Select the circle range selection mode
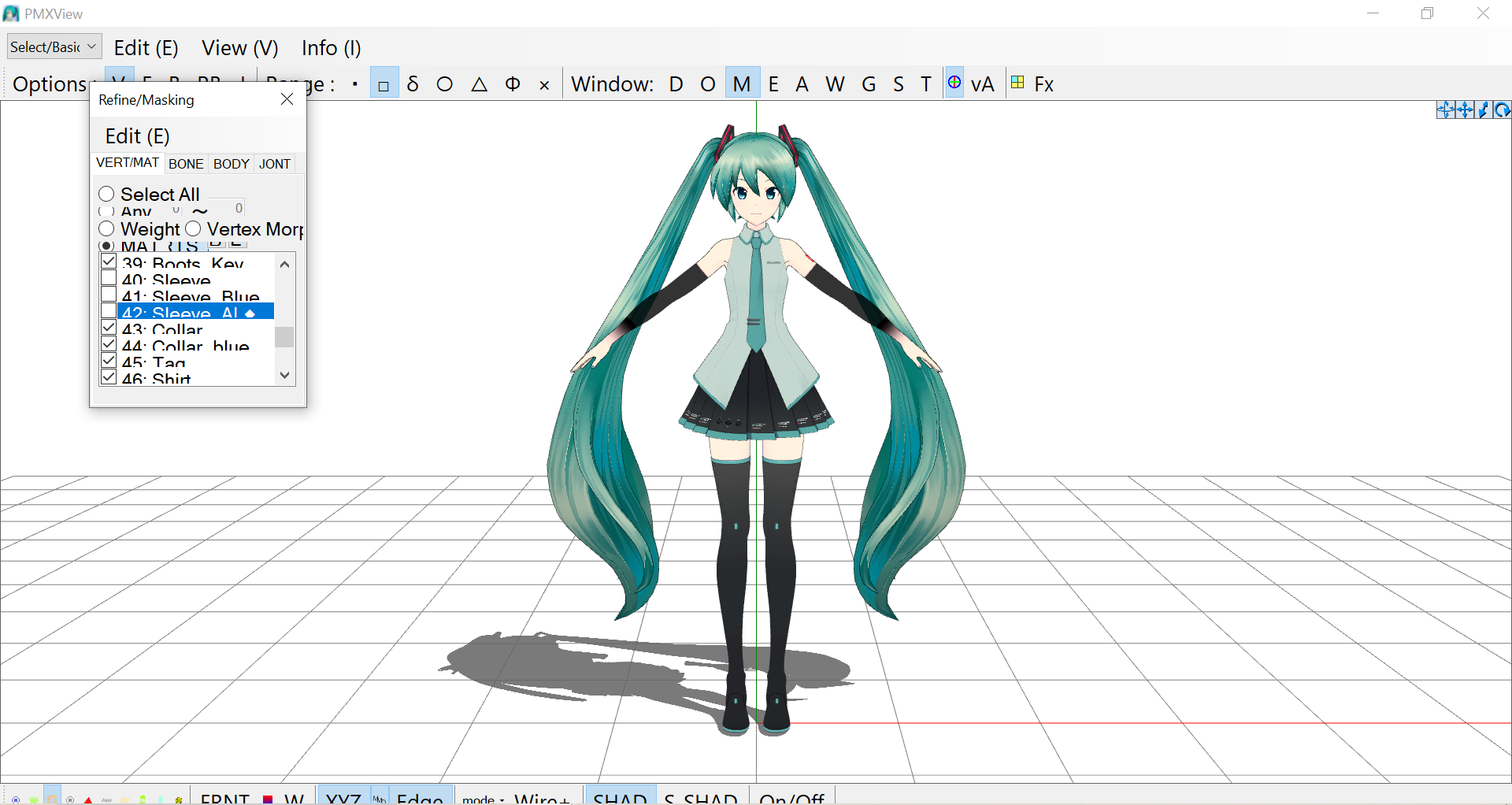The image size is (1512, 805). click(x=445, y=84)
